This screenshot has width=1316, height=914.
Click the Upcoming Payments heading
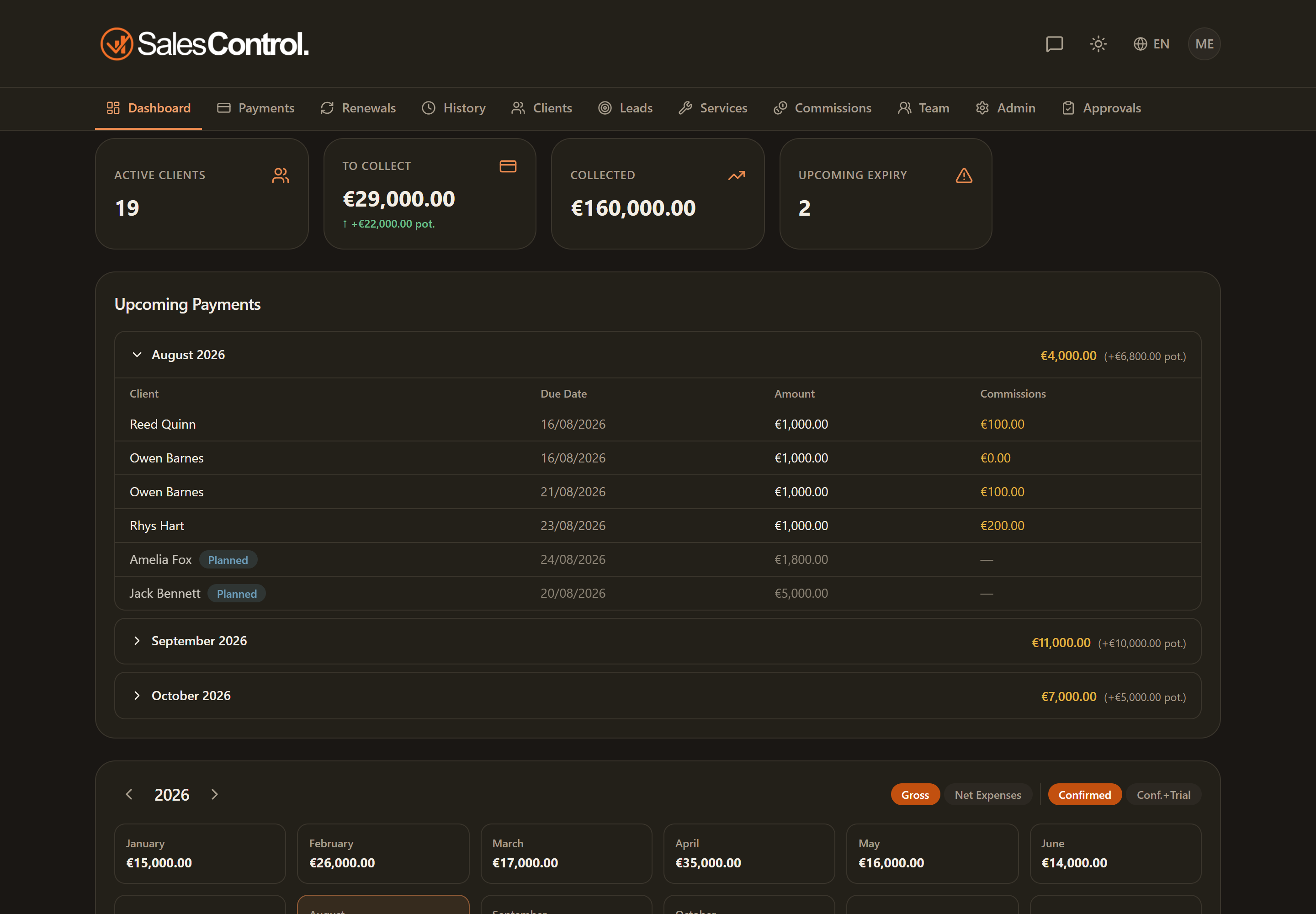[x=187, y=304]
